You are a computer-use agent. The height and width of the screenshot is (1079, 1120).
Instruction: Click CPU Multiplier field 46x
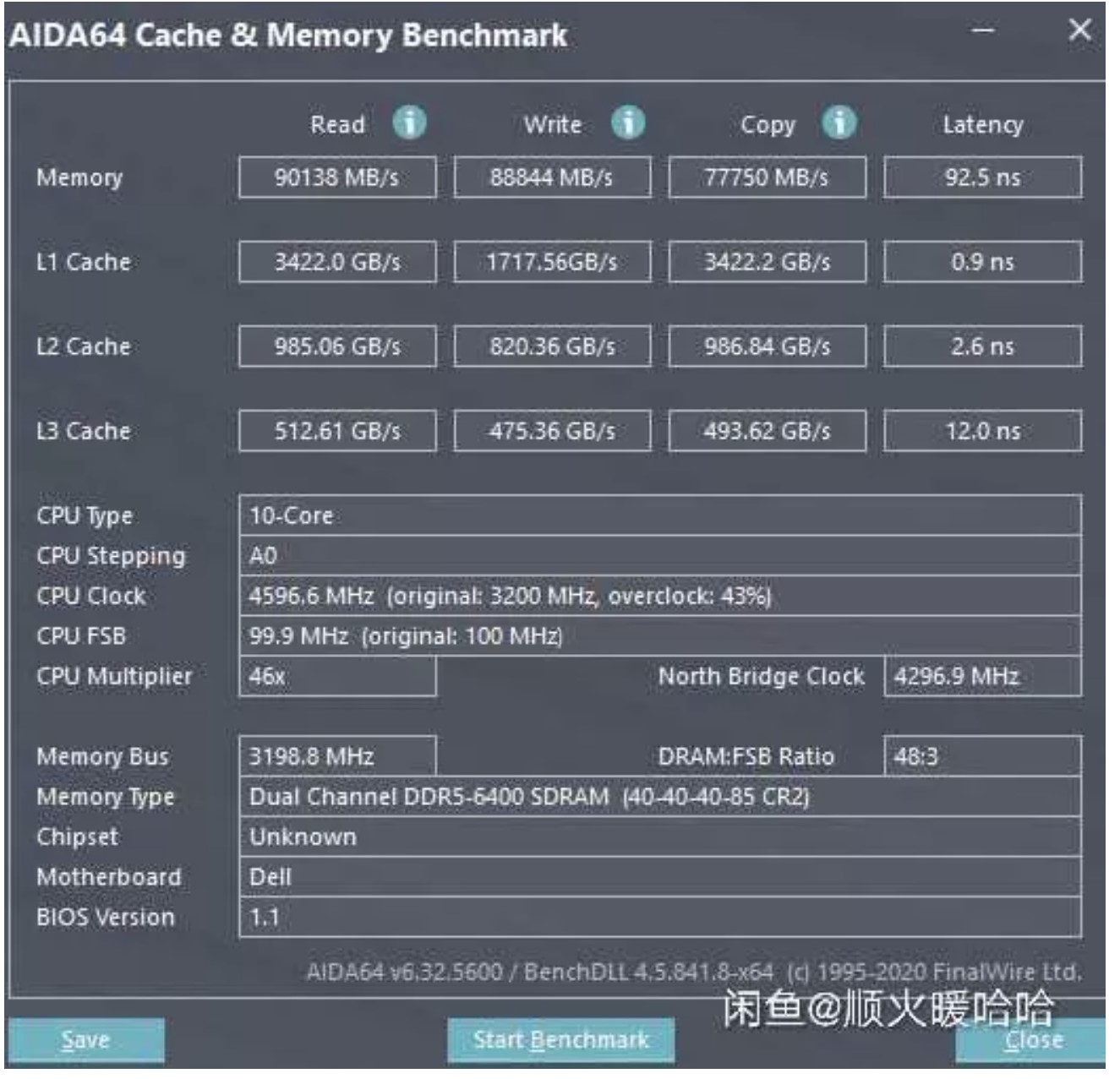click(x=337, y=676)
